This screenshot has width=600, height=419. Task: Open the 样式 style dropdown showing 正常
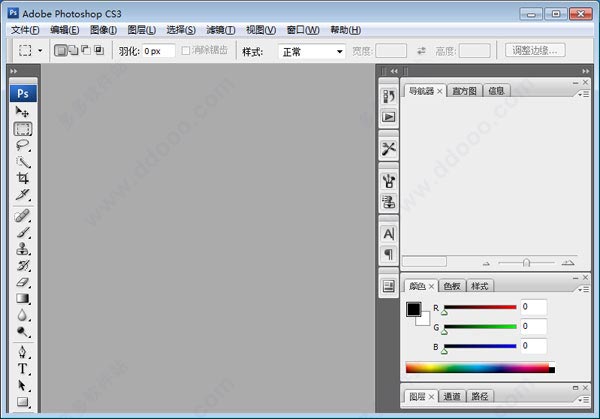click(x=311, y=51)
